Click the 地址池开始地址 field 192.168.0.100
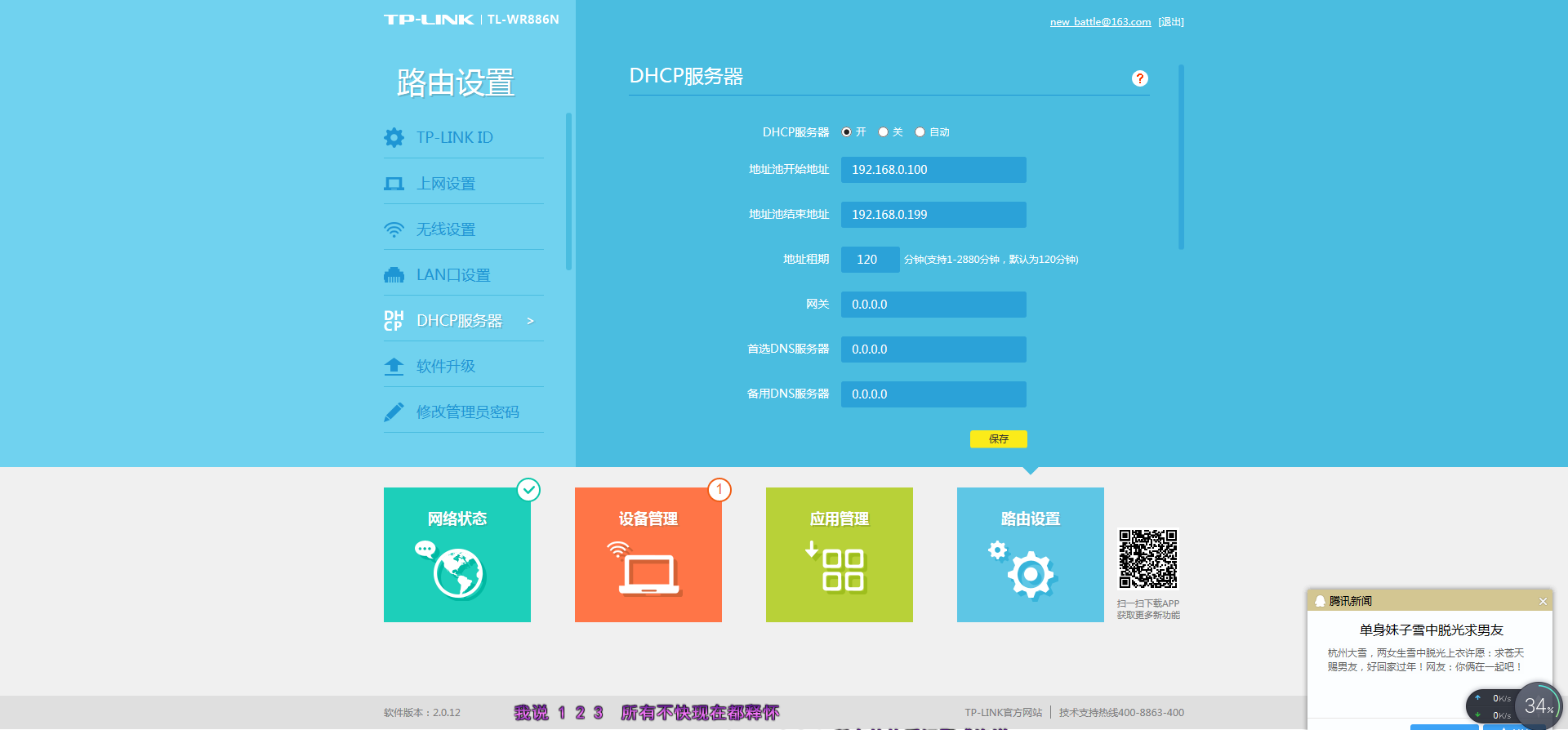Screen dimensions: 1568x730 point(933,170)
